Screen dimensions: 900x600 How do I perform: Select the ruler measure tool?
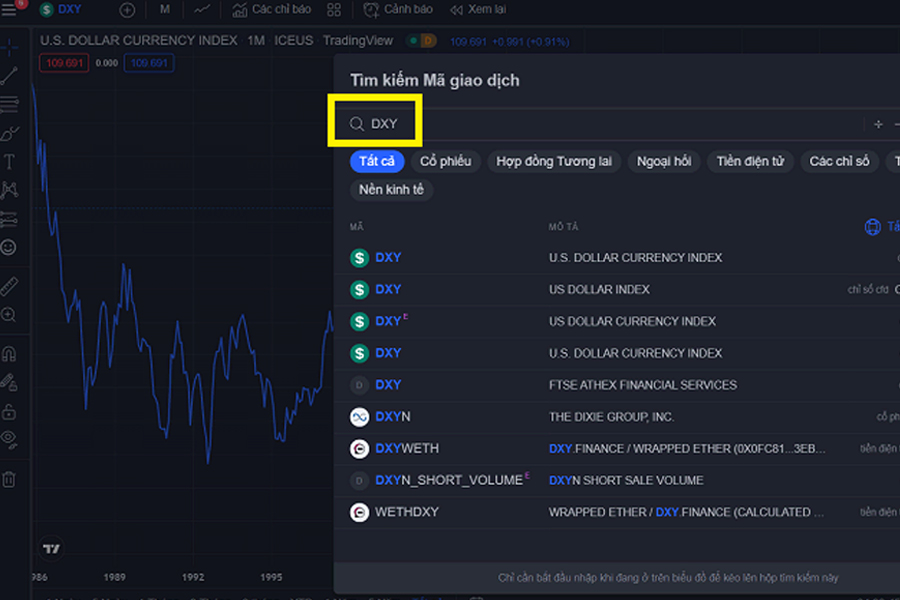tap(9, 285)
